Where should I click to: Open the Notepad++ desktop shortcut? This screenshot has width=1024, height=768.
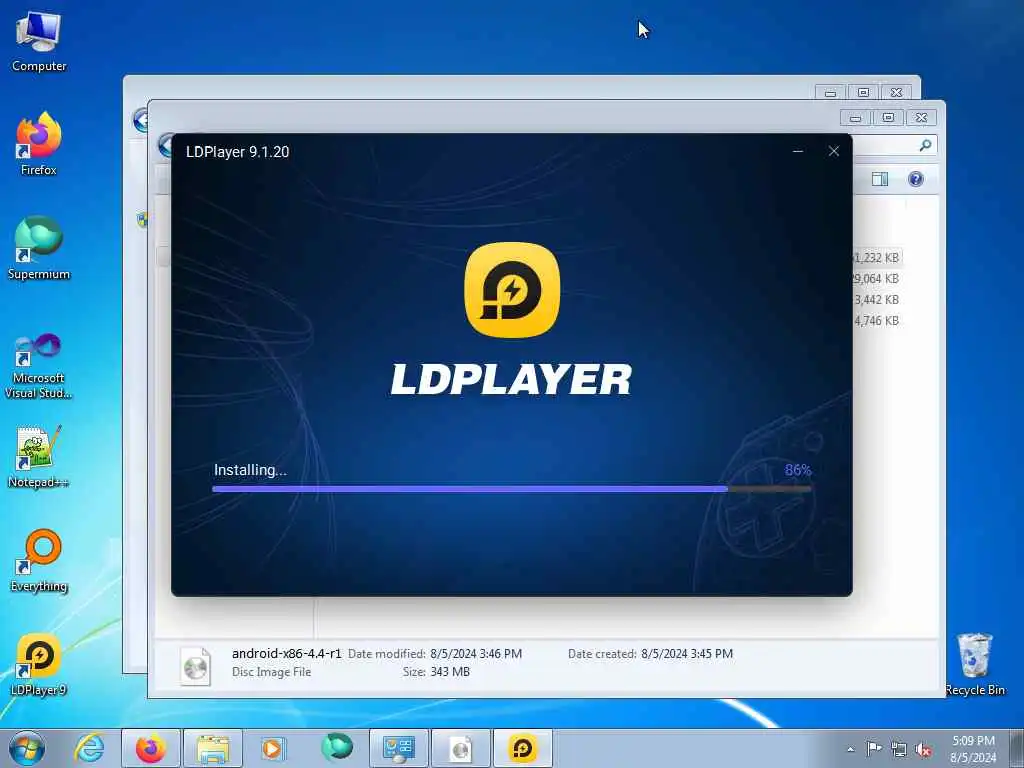point(39,456)
